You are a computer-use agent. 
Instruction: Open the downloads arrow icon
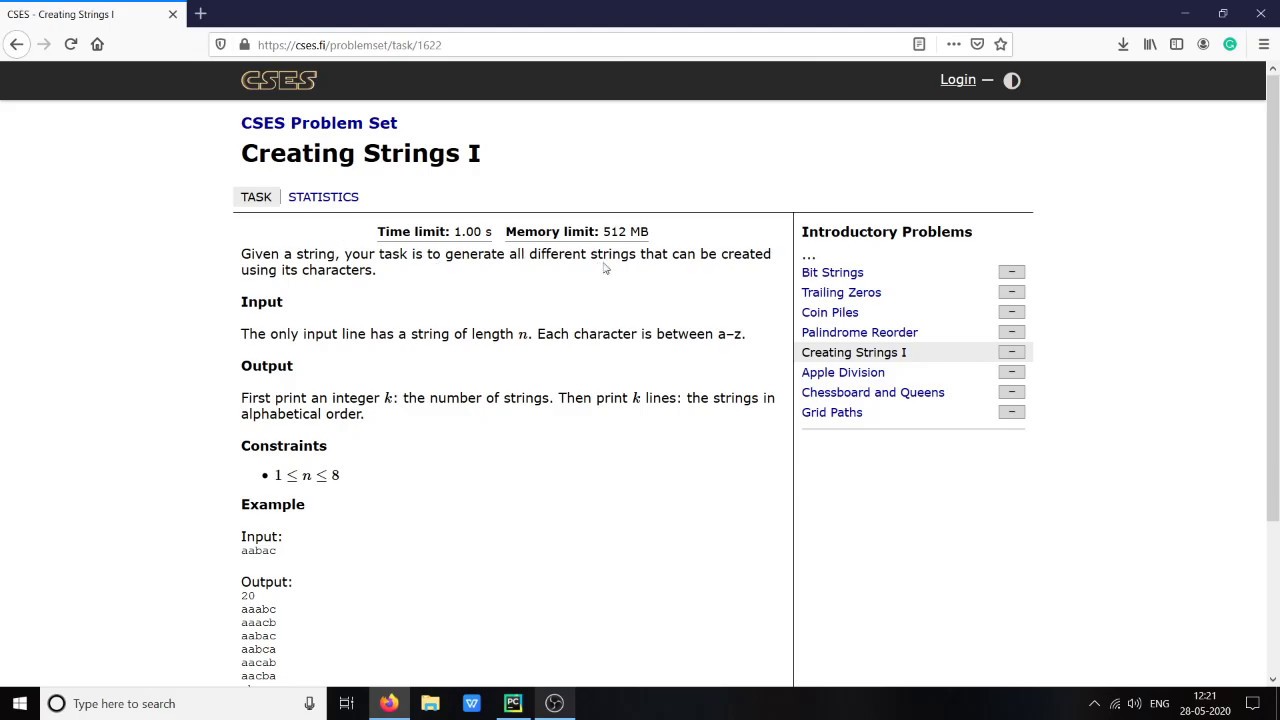1123,44
